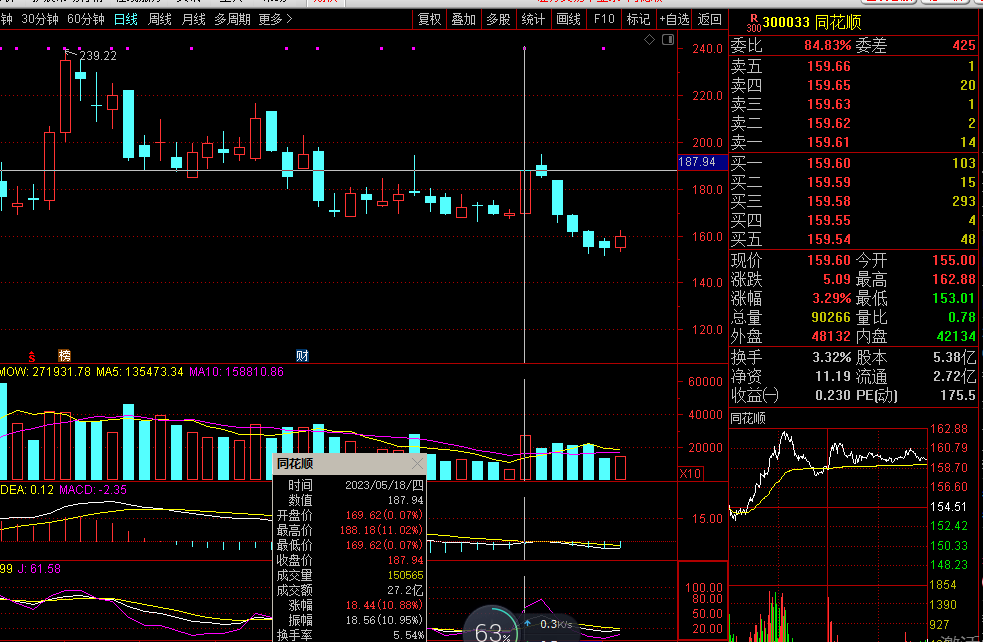Click the J: 61.58 KDJ label
This screenshot has height=642, width=983.
click(39, 569)
